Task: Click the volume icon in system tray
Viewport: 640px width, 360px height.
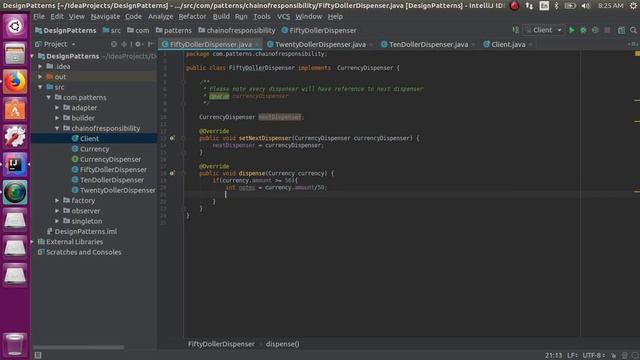Action: coord(586,6)
